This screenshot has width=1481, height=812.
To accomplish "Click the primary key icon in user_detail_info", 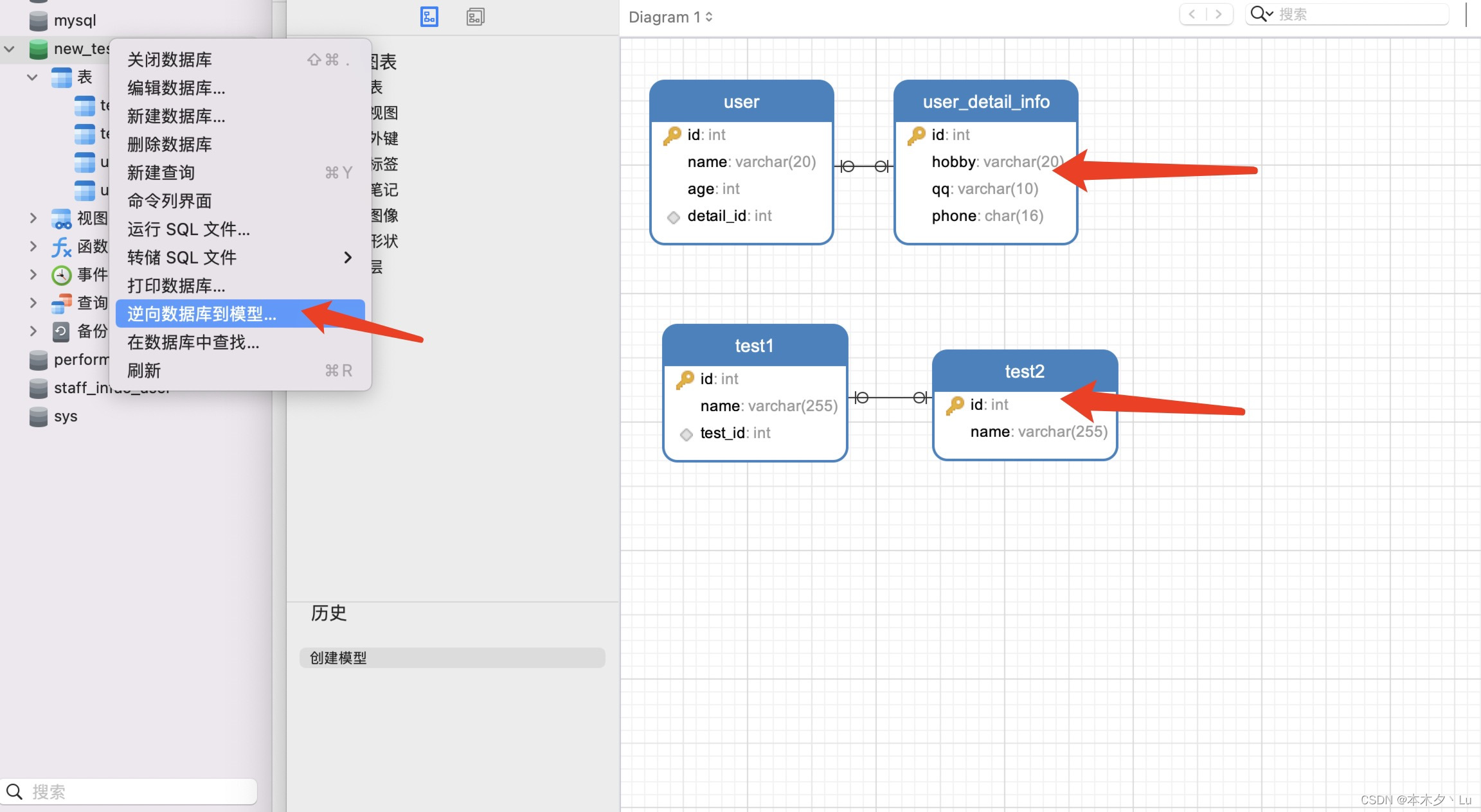I will tap(917, 135).
